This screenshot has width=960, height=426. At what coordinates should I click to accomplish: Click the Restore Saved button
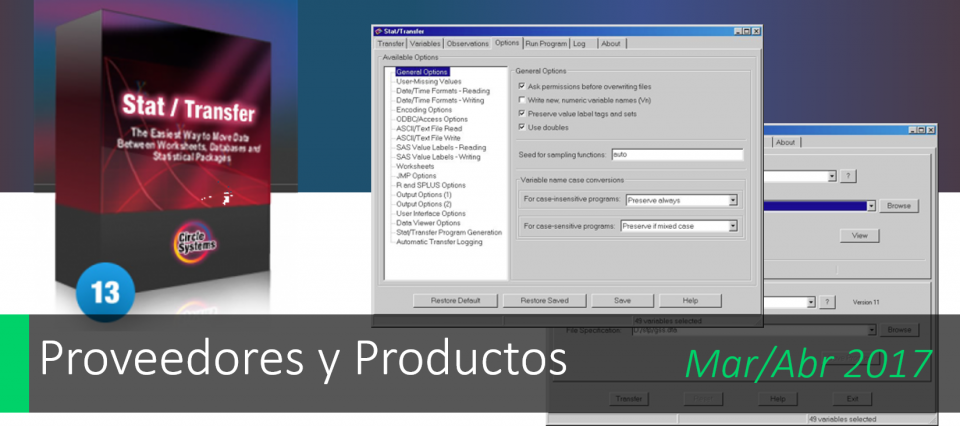(x=544, y=301)
